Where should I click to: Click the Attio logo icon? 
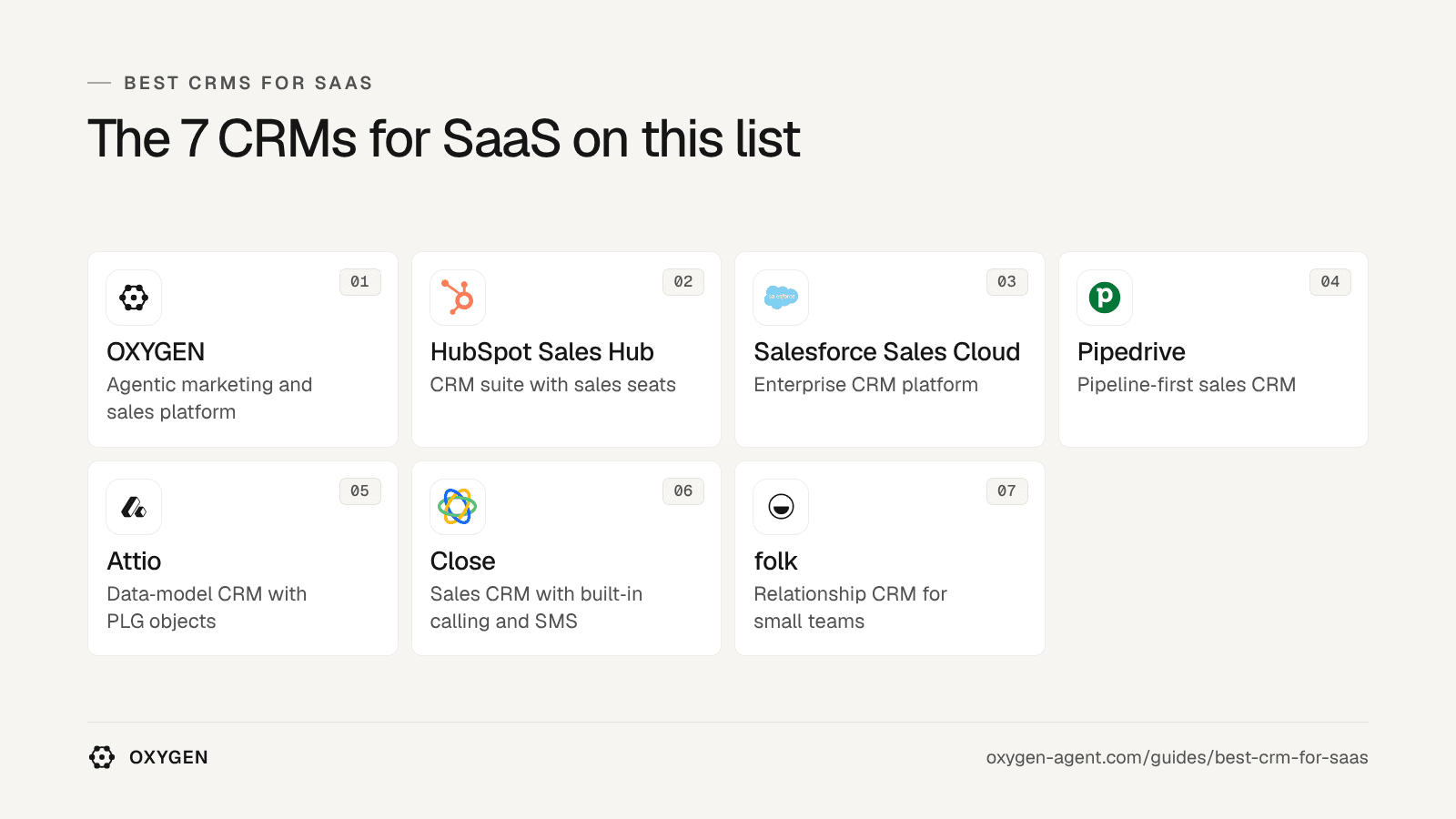[x=134, y=507]
